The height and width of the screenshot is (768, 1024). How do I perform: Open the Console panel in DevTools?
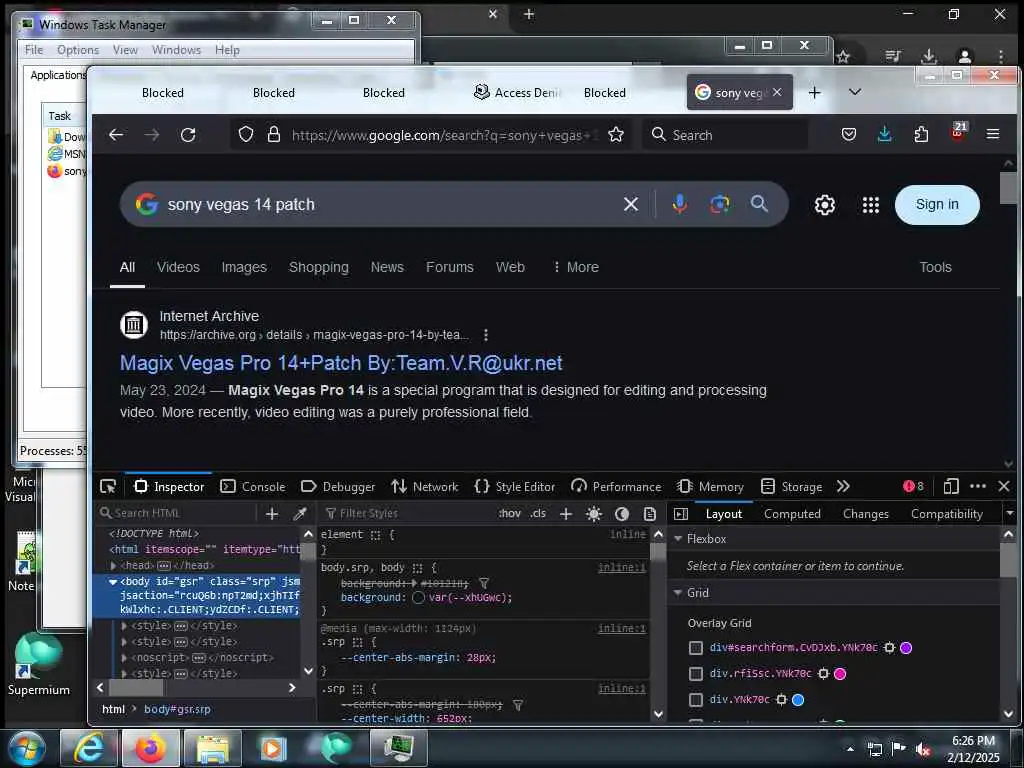coord(253,487)
